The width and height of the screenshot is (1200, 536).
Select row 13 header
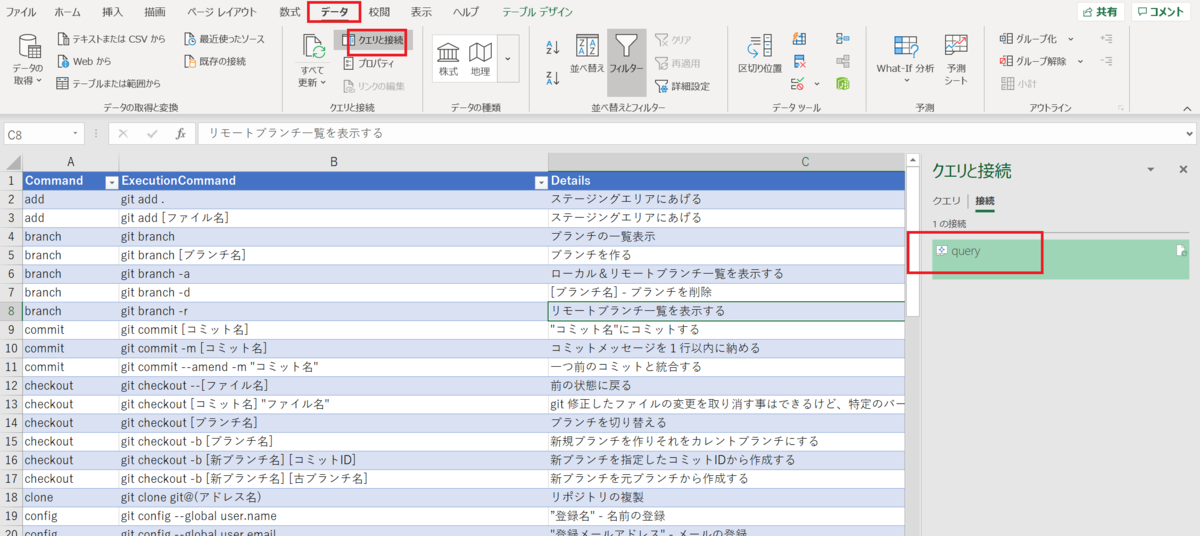11,404
